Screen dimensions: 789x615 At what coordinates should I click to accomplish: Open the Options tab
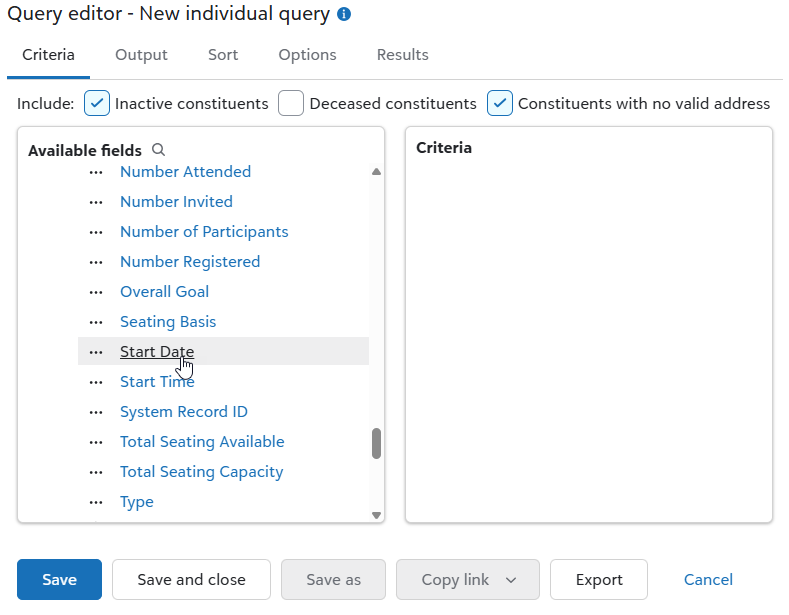coord(307,54)
